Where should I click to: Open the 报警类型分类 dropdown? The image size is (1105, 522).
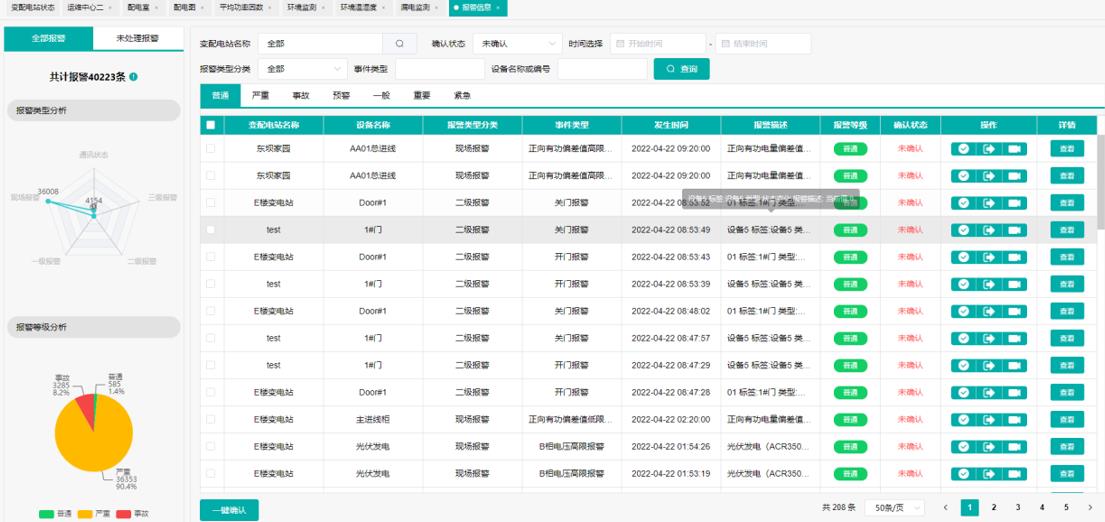(x=303, y=69)
